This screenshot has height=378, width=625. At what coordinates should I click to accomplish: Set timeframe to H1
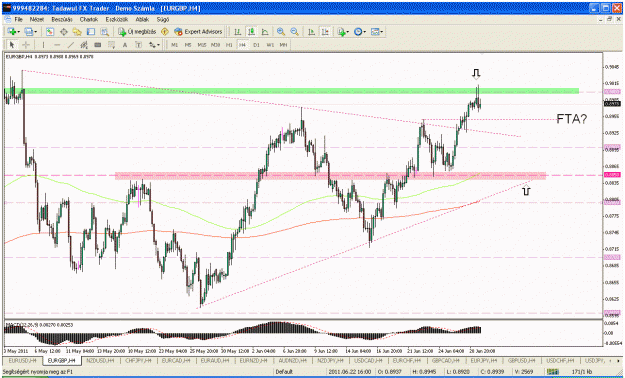(229, 45)
